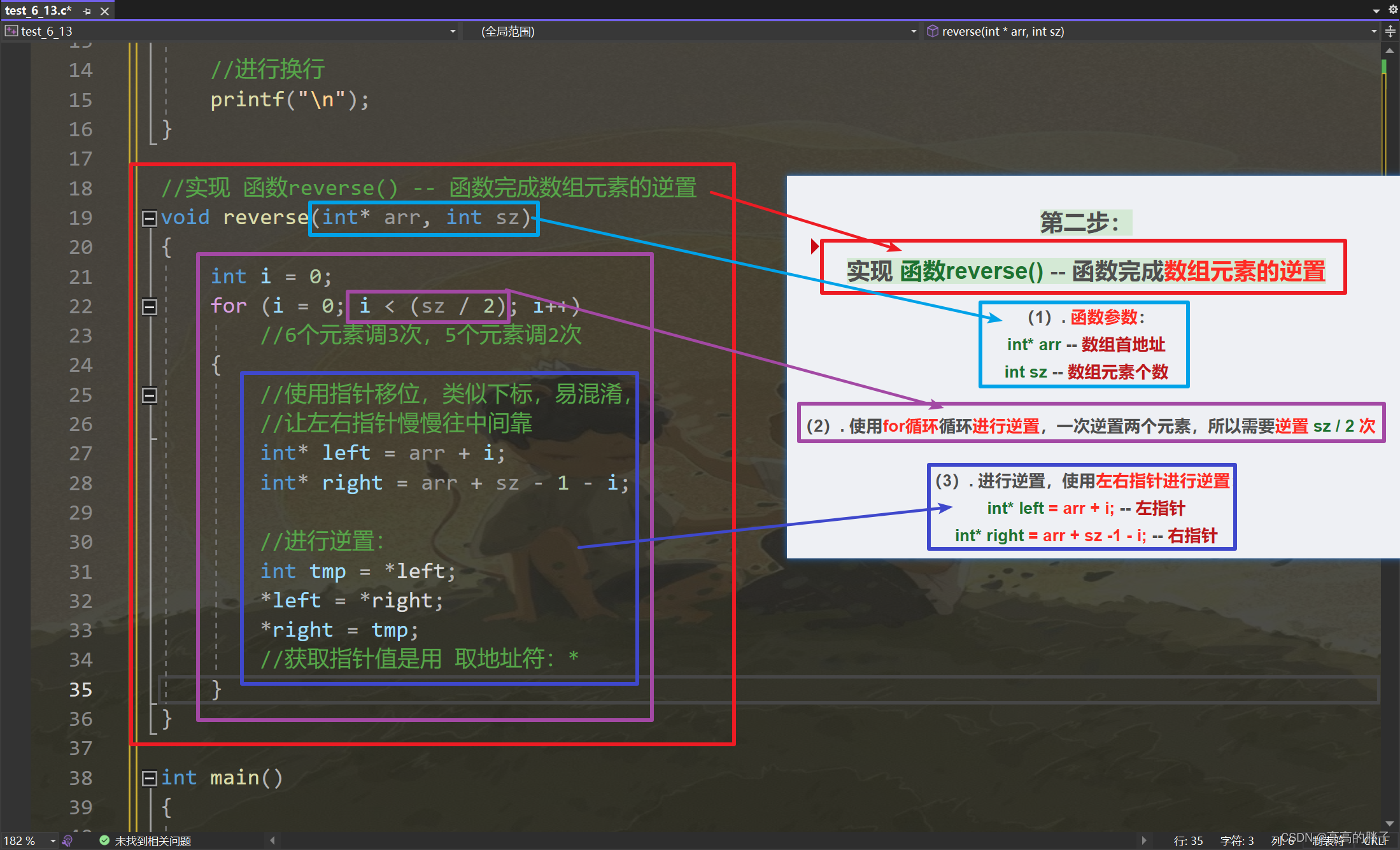Collapse the int main function

[x=149, y=778]
